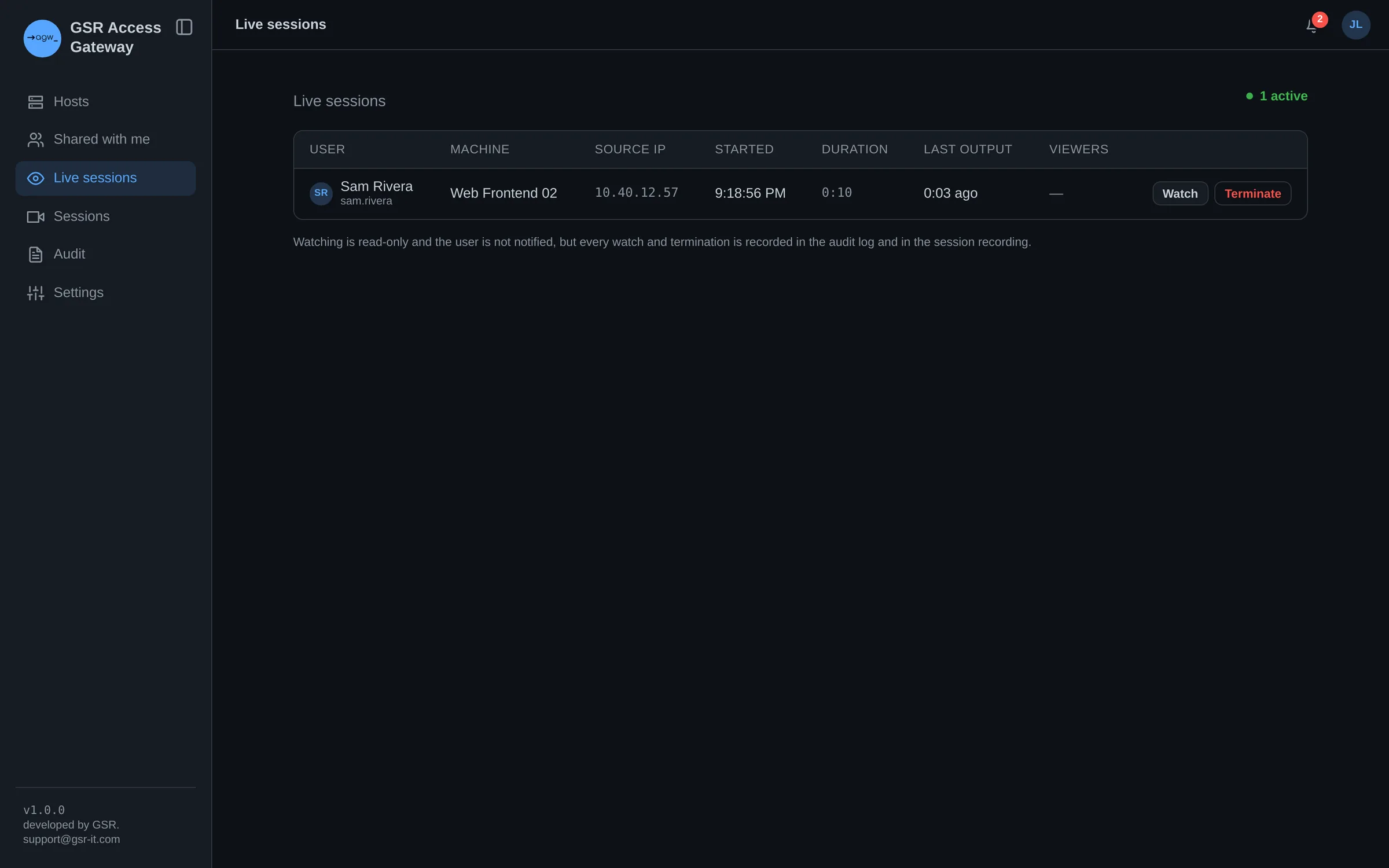Click the STARTED column header
This screenshot has height=868, width=1389.
744,149
